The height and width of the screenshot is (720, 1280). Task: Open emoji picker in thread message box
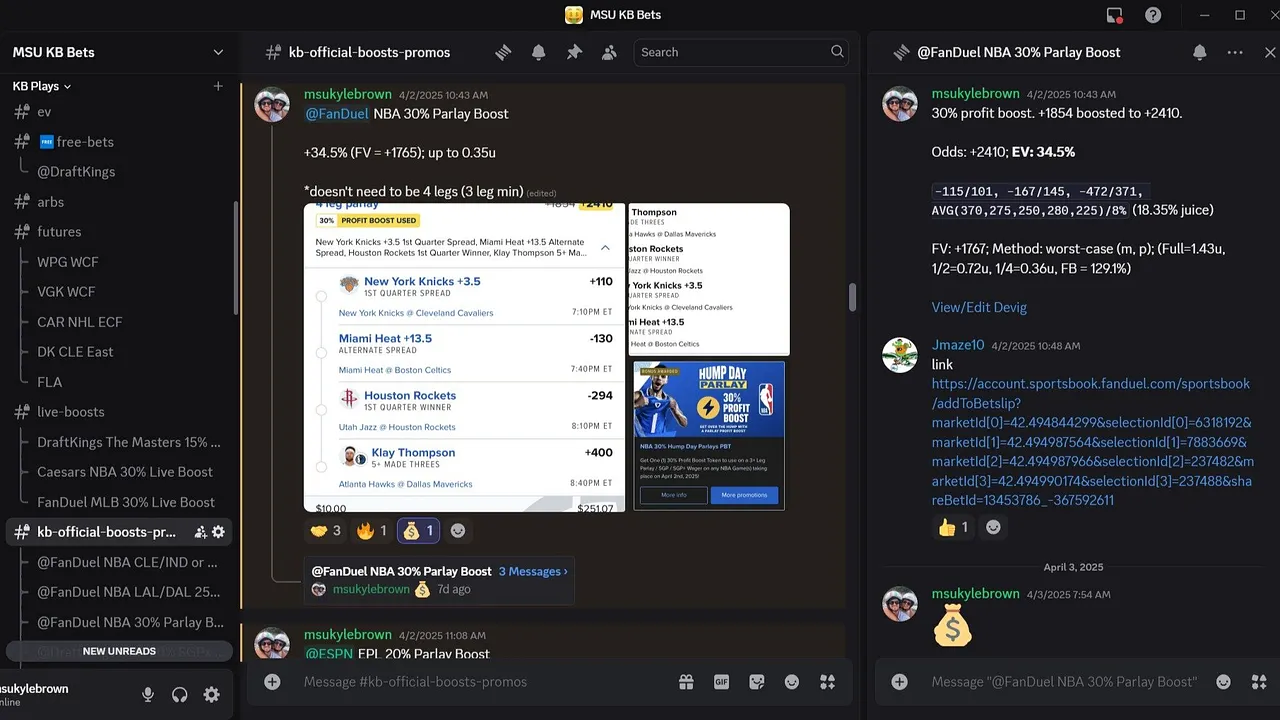1223,682
